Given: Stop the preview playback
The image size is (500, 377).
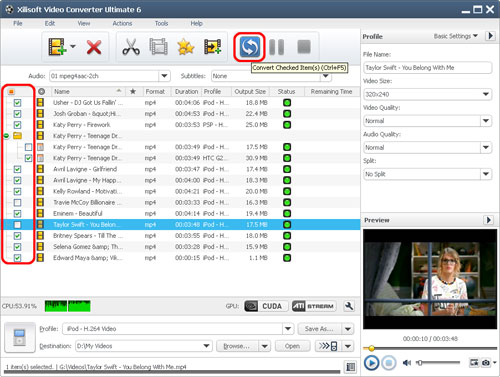Looking at the screenshot, I should click(389, 363).
